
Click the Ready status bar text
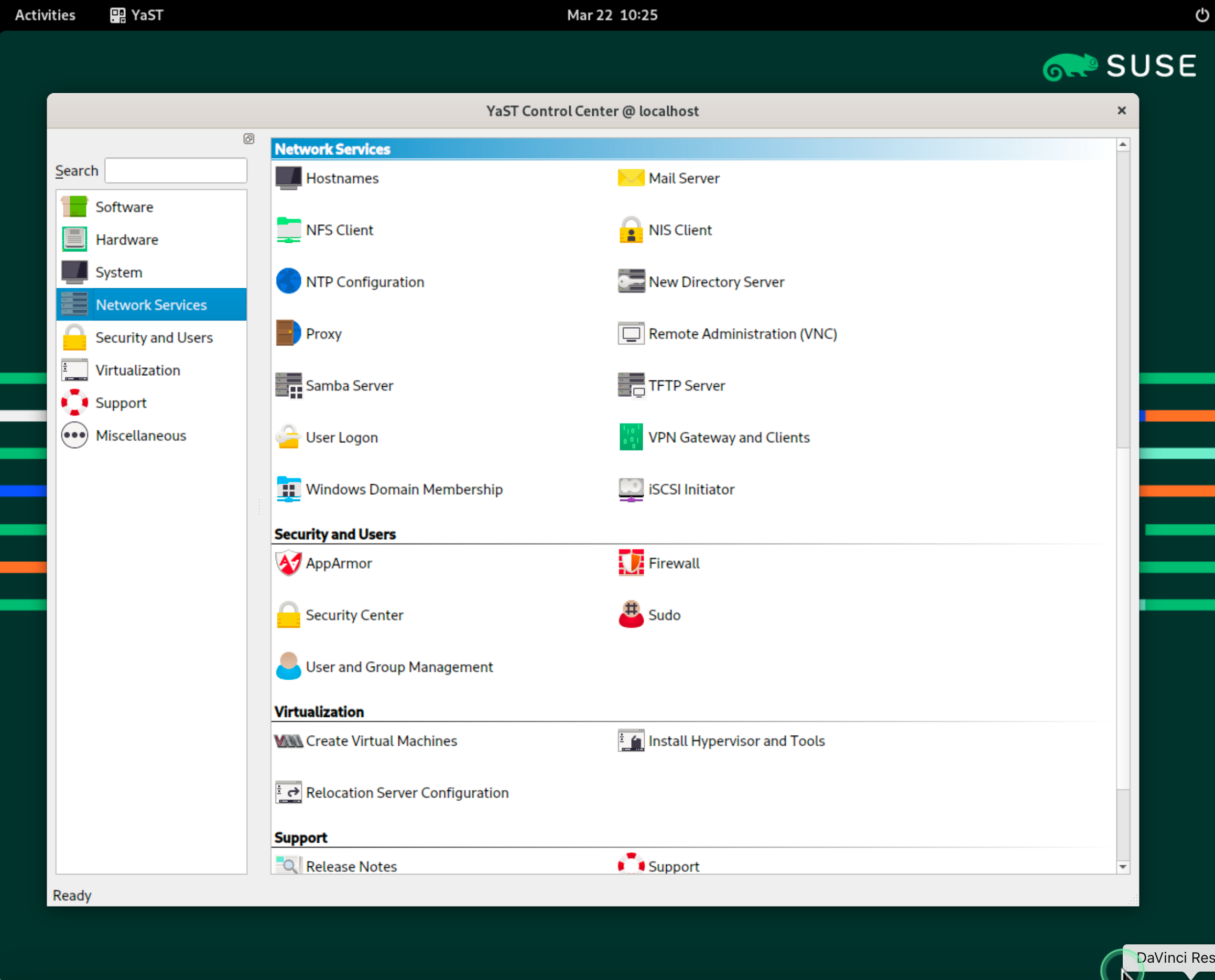tap(72, 896)
